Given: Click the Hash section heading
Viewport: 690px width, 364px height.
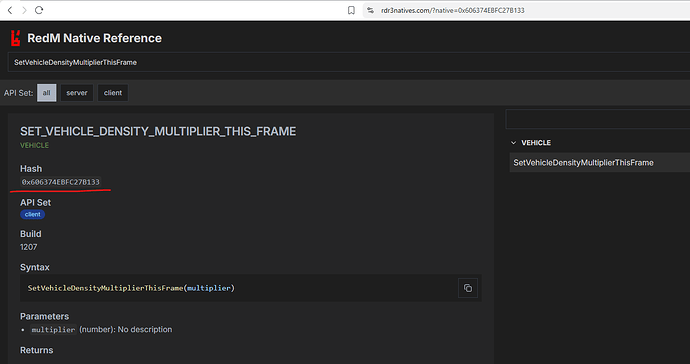Looking at the screenshot, I should (31, 169).
